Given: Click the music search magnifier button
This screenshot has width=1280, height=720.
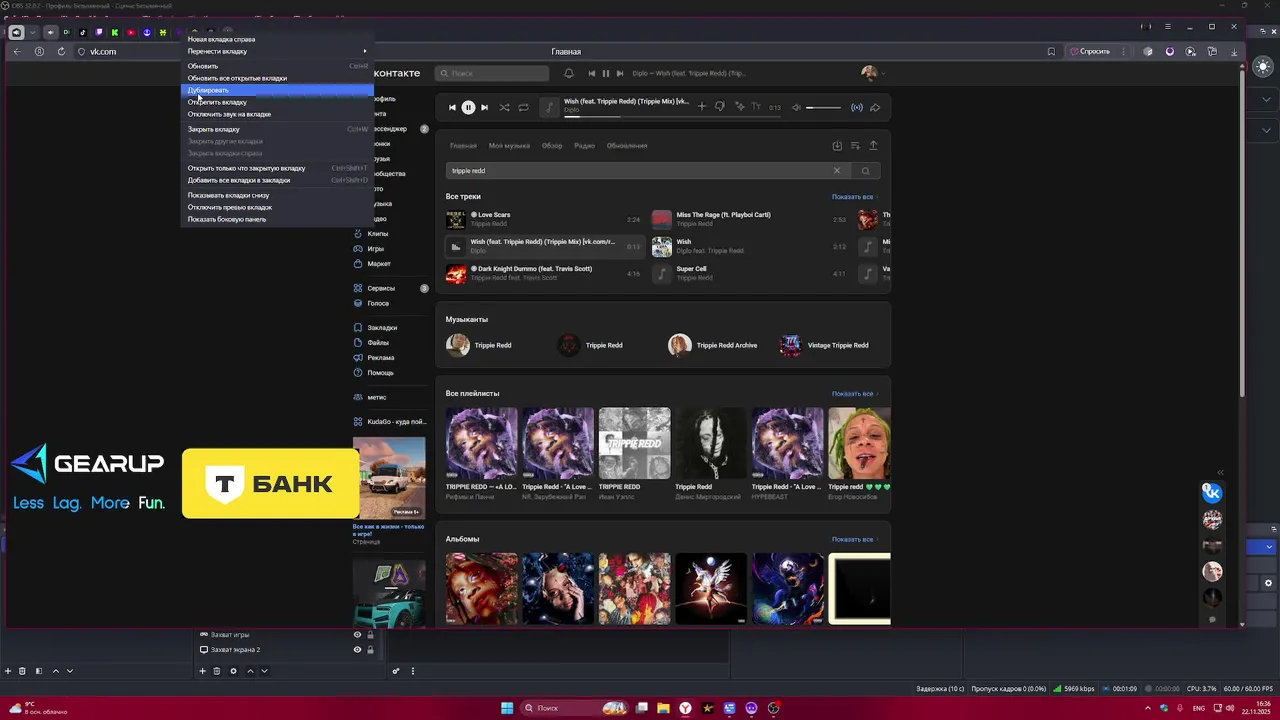Looking at the screenshot, I should click(865, 171).
